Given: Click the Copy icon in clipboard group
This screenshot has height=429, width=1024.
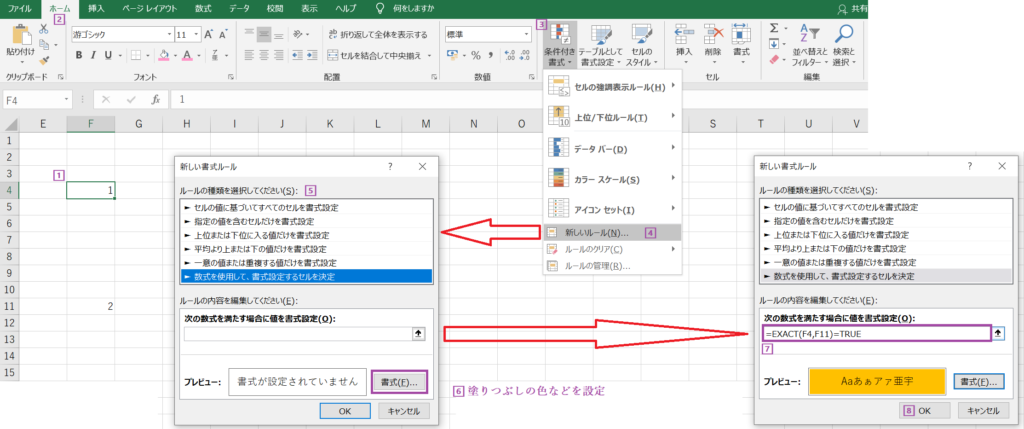Looking at the screenshot, I should (x=44, y=44).
